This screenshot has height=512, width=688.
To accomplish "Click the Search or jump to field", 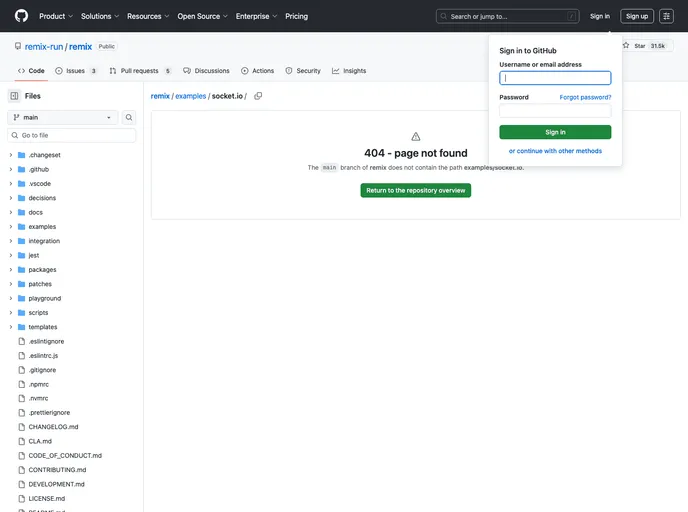I will tap(507, 16).
